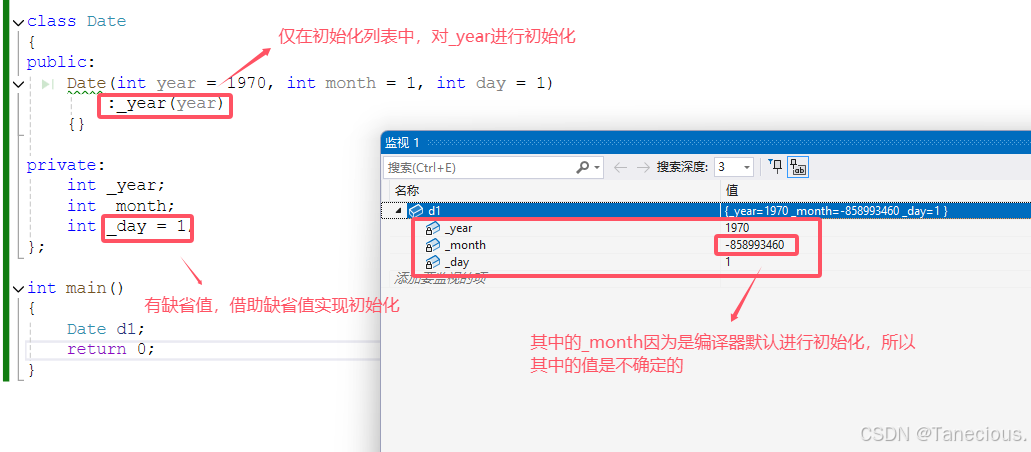This screenshot has width=1031, height=452.
Task: Click the run-to-here arrow glyph before Date constructor
Action: [47, 84]
